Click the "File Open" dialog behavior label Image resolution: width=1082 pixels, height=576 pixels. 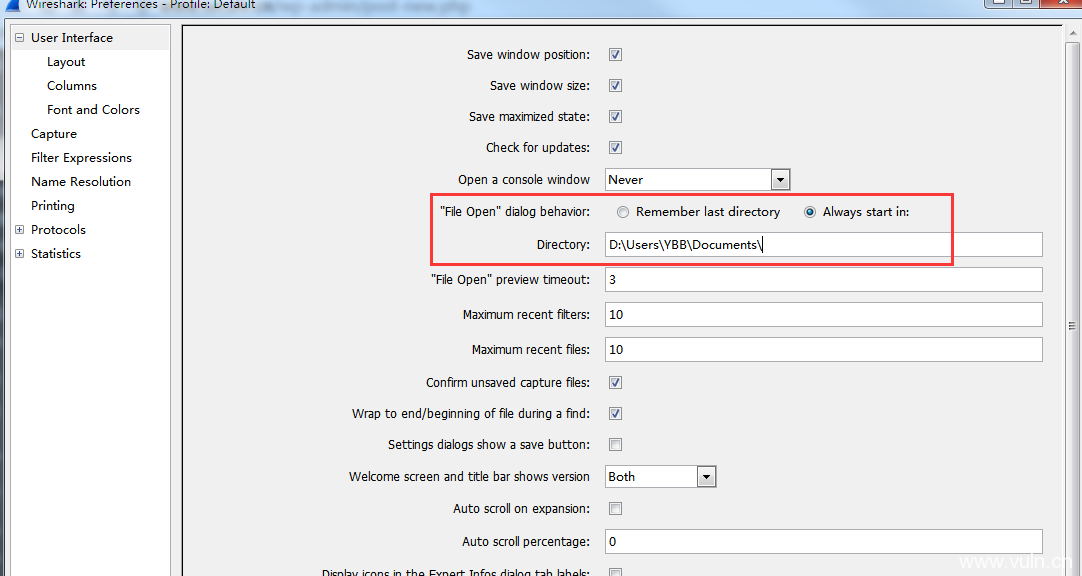515,212
